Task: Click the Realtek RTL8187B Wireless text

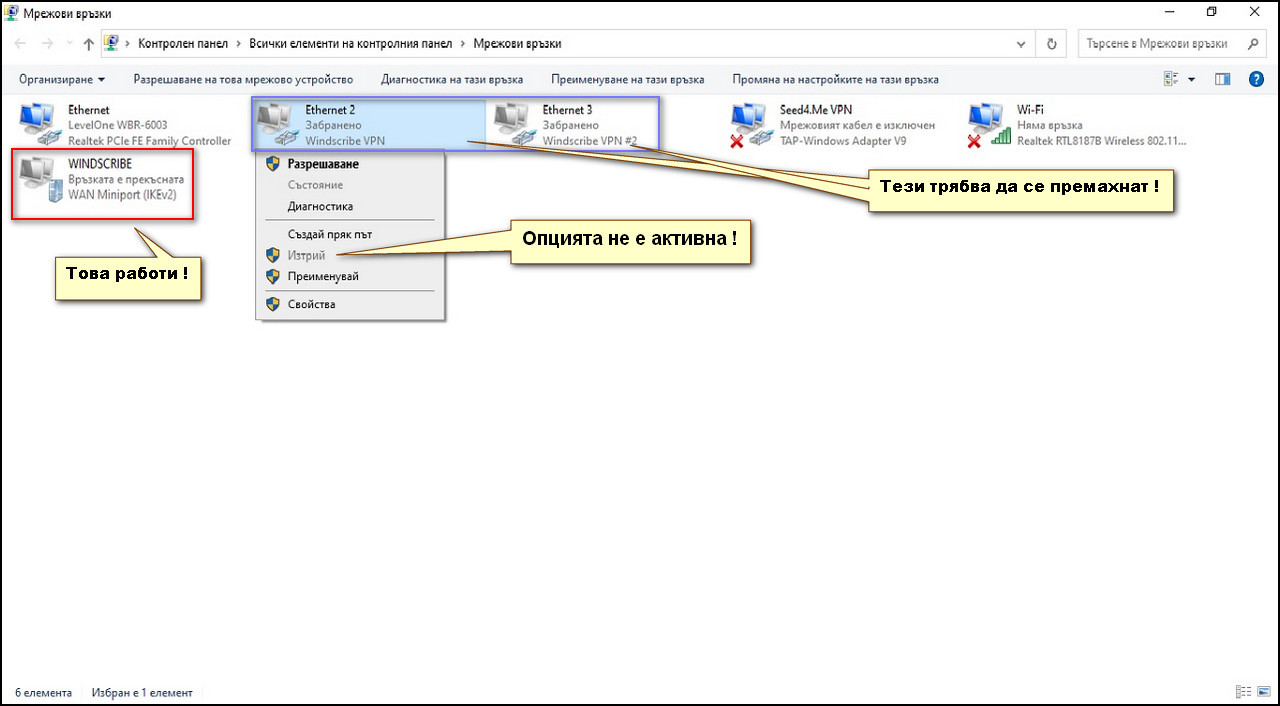Action: click(1103, 141)
